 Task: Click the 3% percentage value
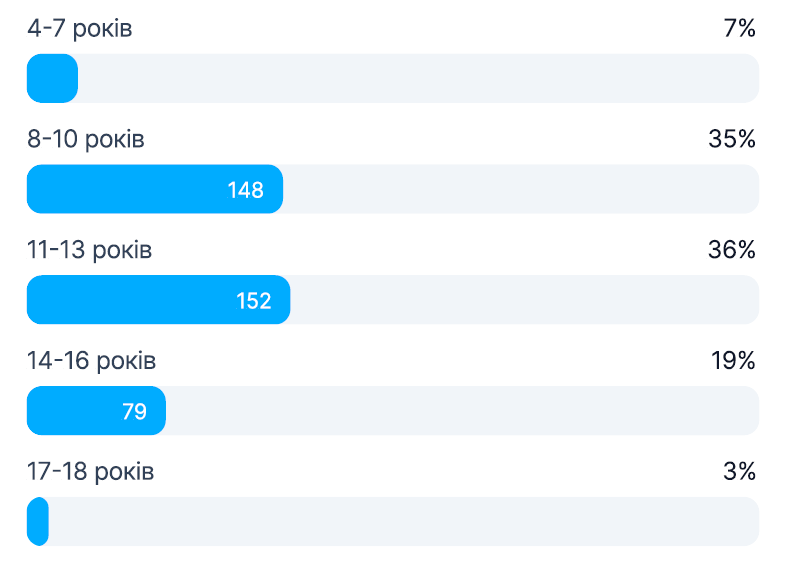pos(739,471)
